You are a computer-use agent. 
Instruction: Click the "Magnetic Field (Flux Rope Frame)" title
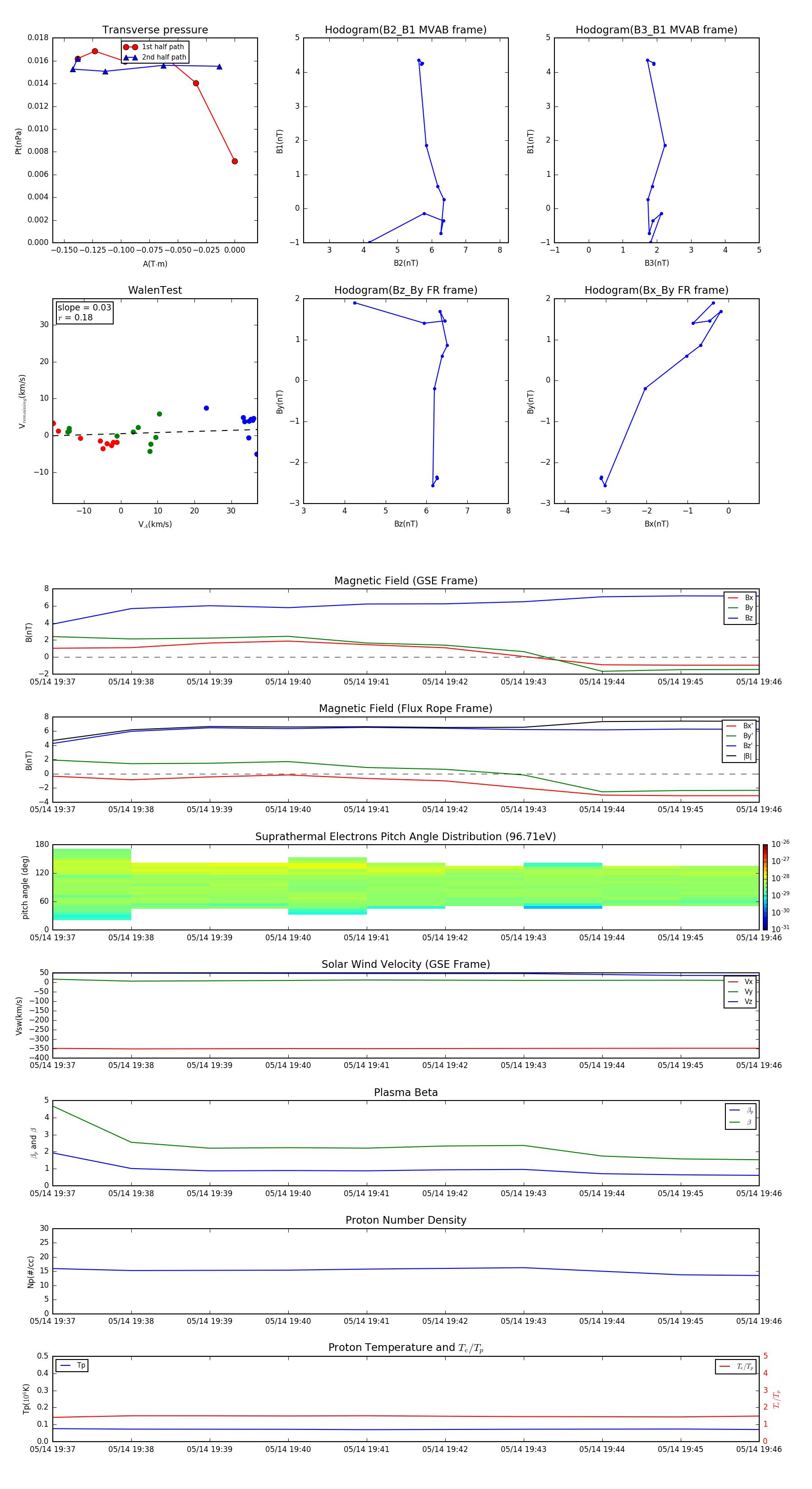406,709
